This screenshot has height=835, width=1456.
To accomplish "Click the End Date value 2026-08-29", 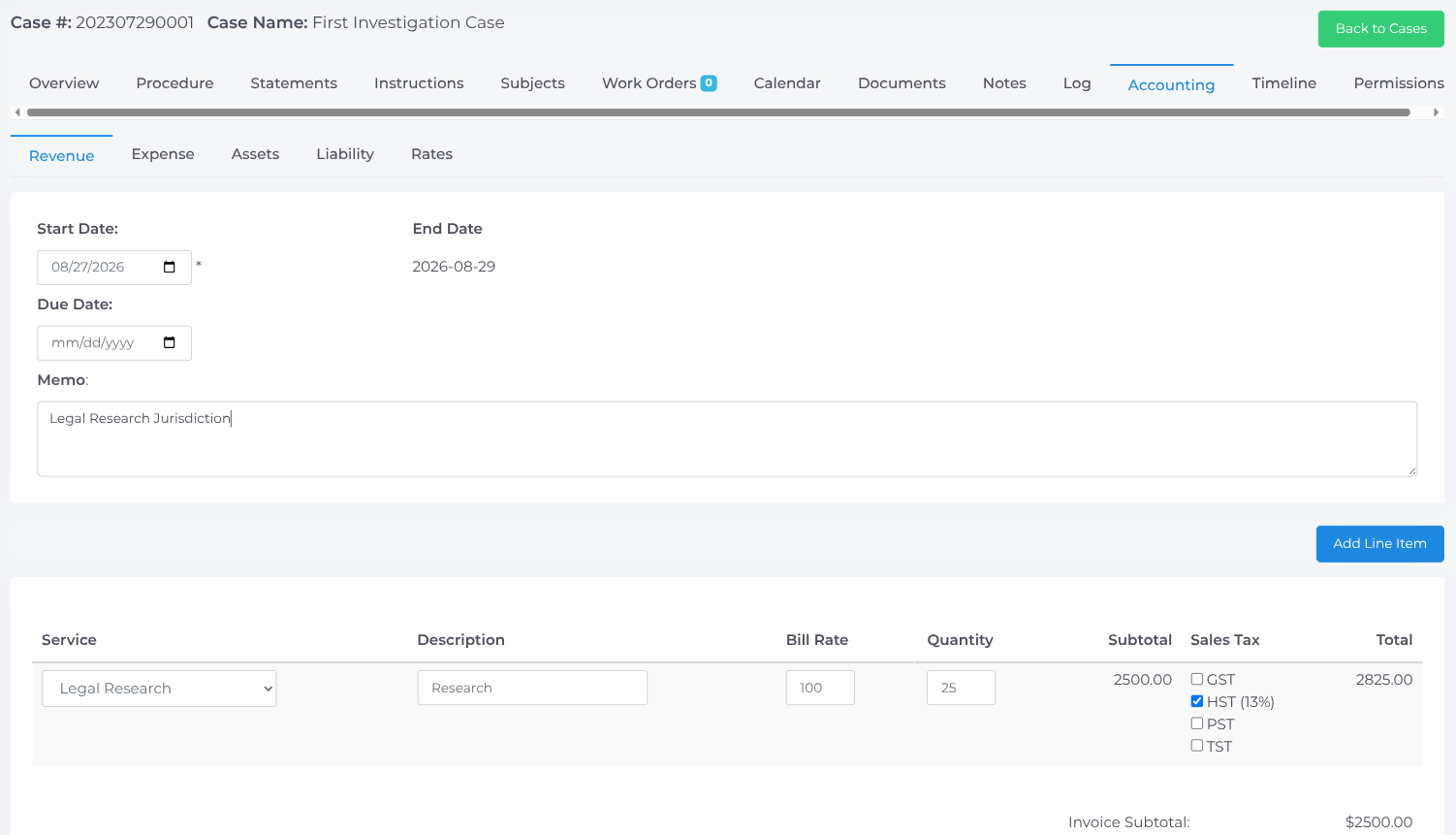I will (x=454, y=267).
